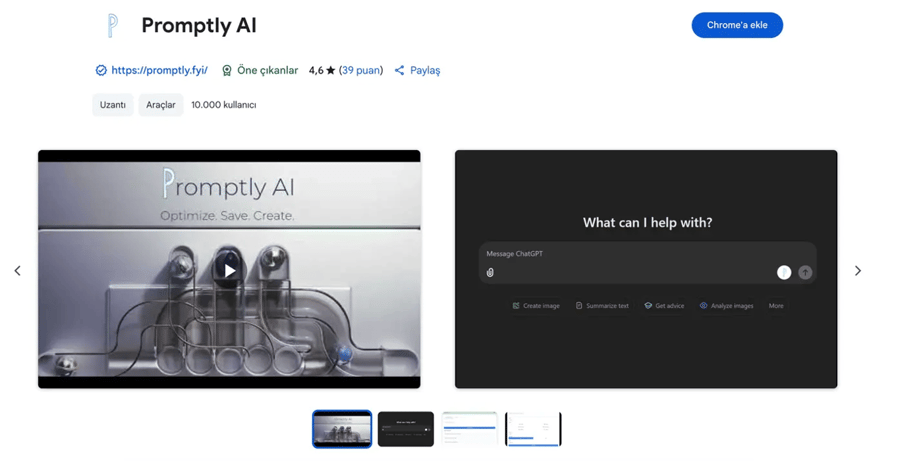Viewport: 900px width, 461px height.
Task: Select the third light screenshot thumbnail
Action: [x=470, y=429]
